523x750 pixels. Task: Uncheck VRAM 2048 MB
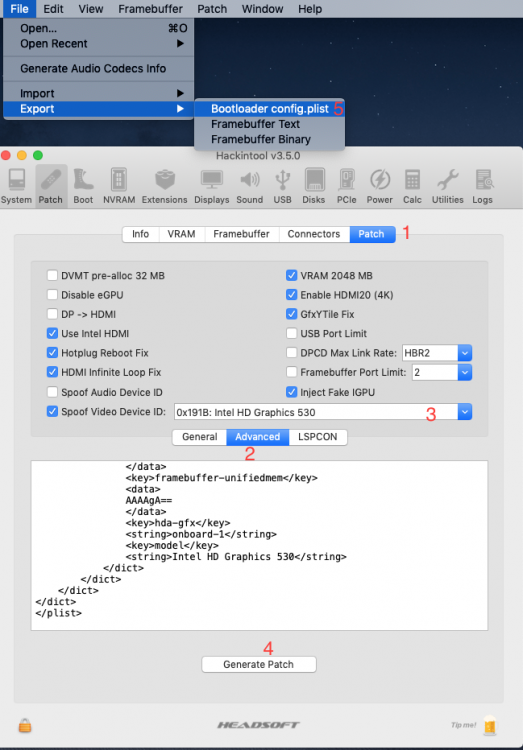pos(291,276)
